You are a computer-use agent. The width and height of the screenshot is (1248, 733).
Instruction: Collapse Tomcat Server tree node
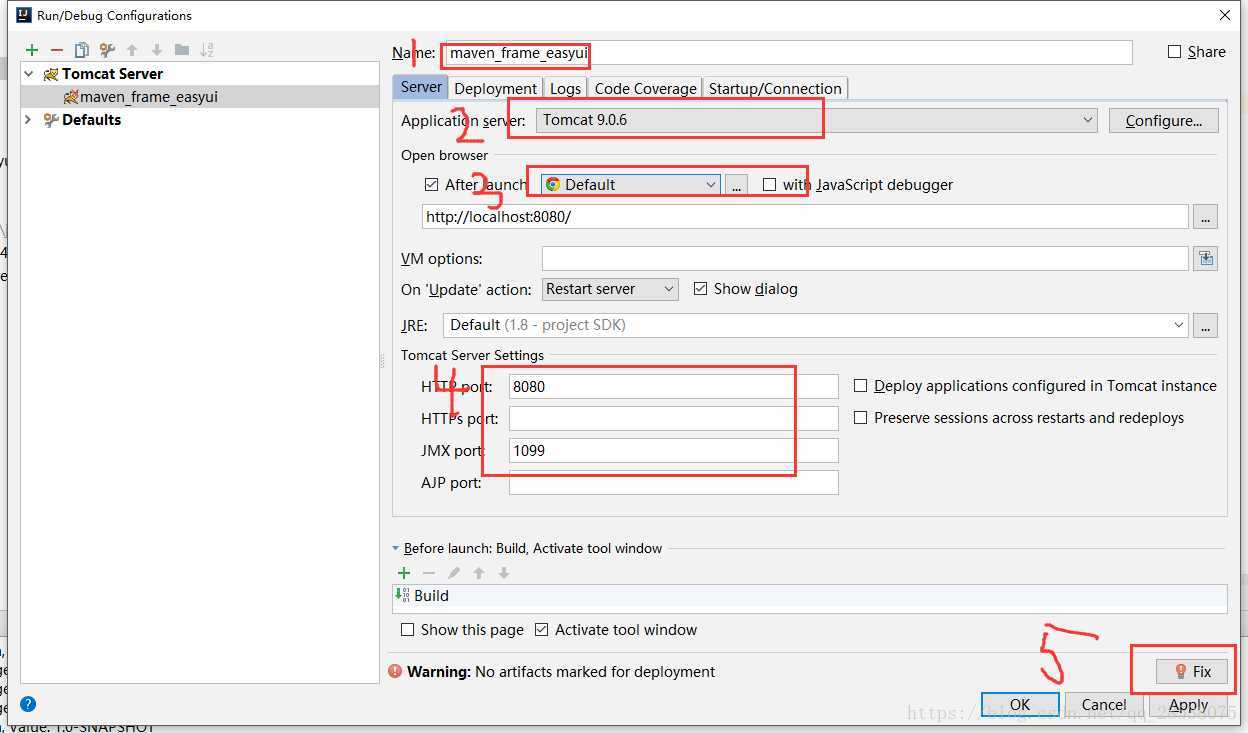point(29,74)
